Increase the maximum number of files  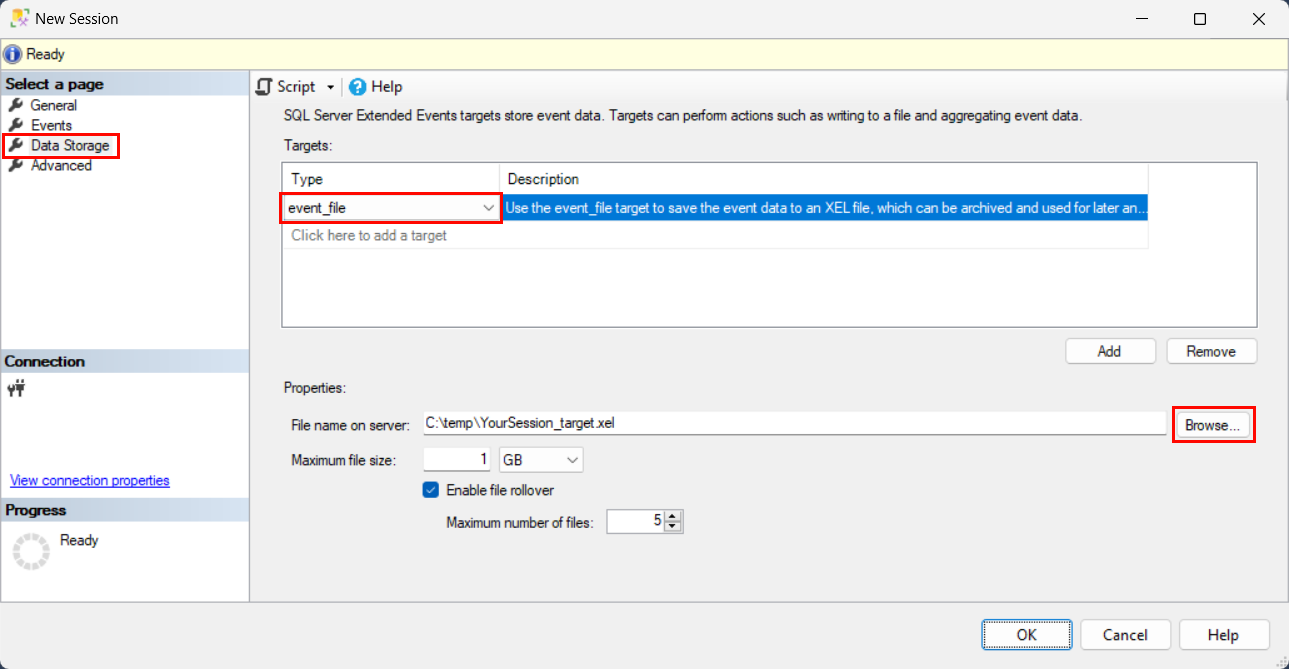[x=673, y=516]
